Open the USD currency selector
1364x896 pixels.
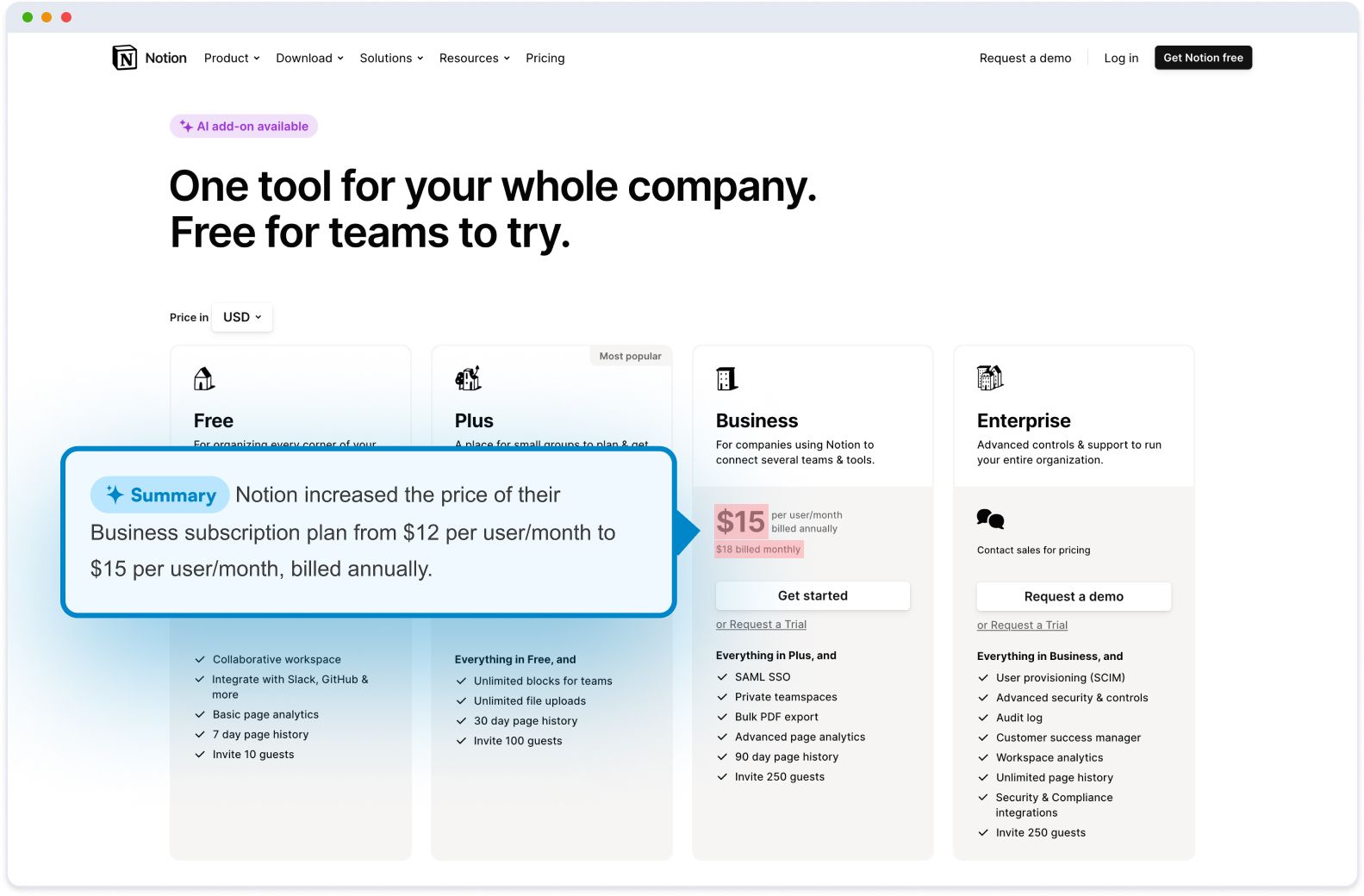[242, 317]
